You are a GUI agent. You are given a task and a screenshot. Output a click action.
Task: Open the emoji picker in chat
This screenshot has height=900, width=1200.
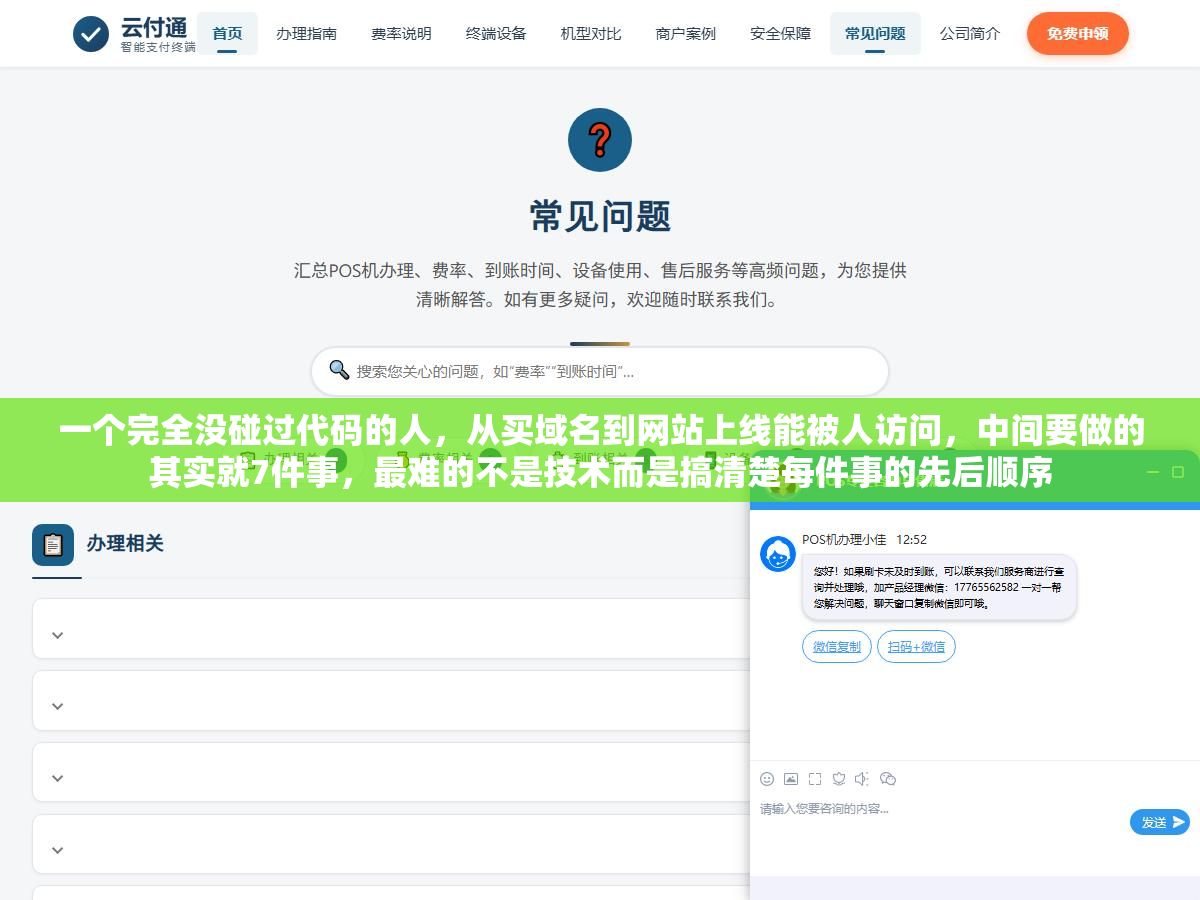click(x=767, y=778)
